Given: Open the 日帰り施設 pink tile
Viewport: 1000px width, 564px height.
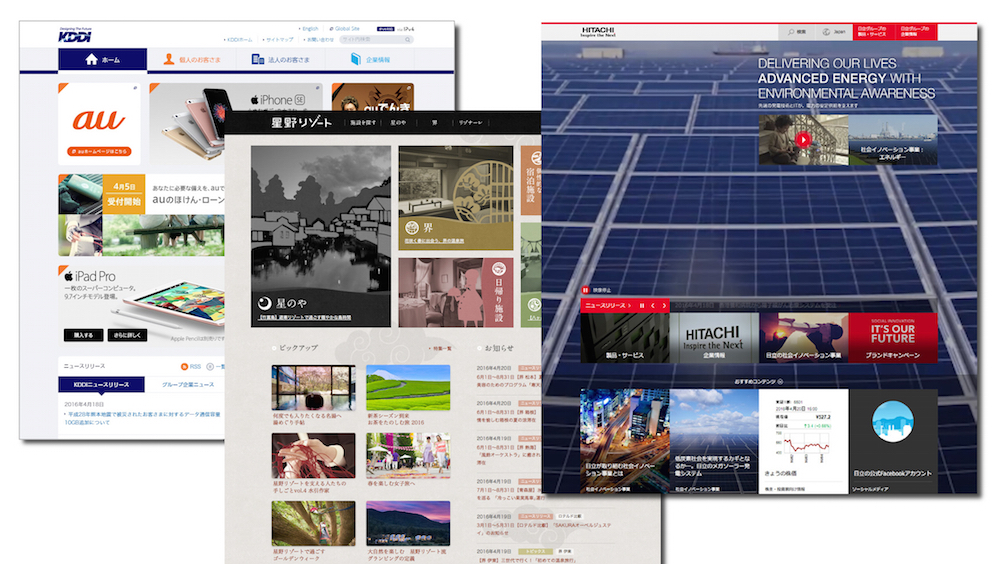Looking at the screenshot, I should [x=455, y=292].
